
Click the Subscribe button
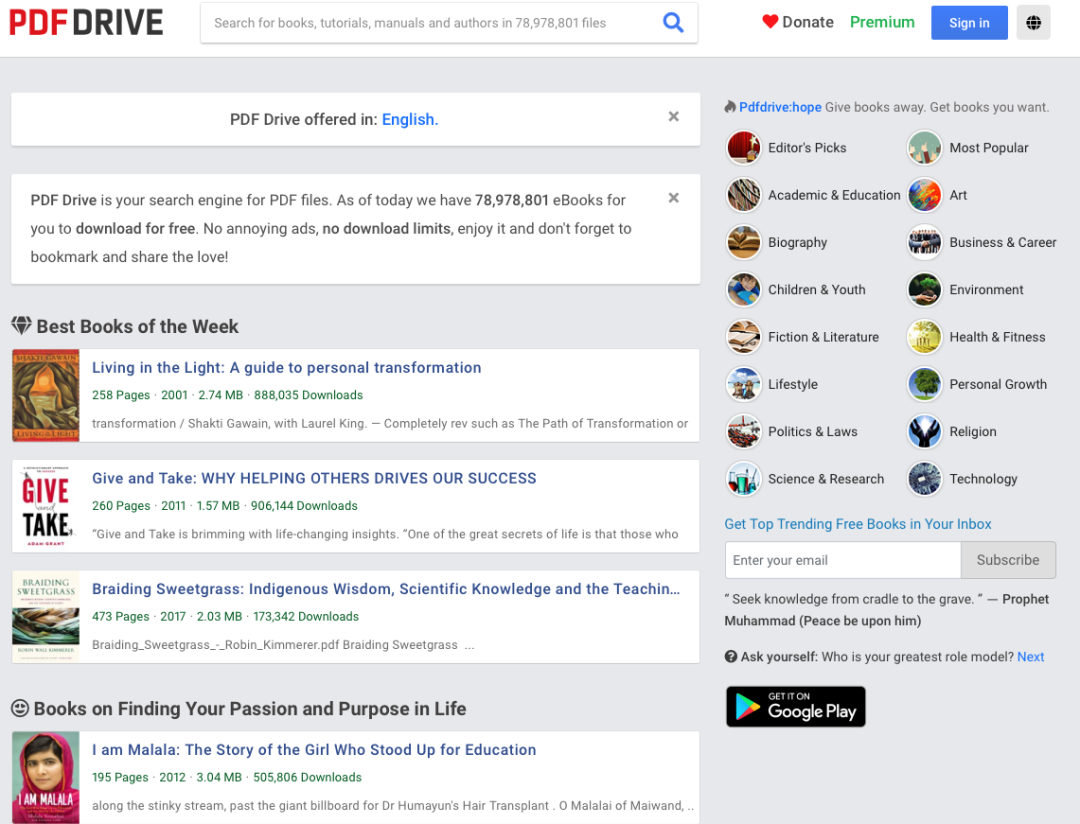point(1008,560)
